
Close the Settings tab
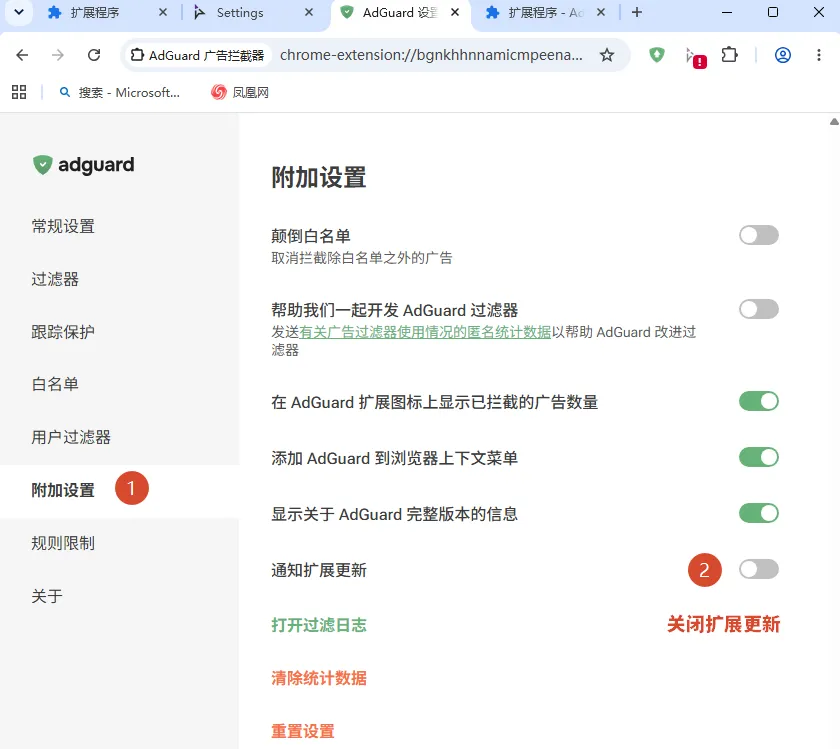click(309, 12)
